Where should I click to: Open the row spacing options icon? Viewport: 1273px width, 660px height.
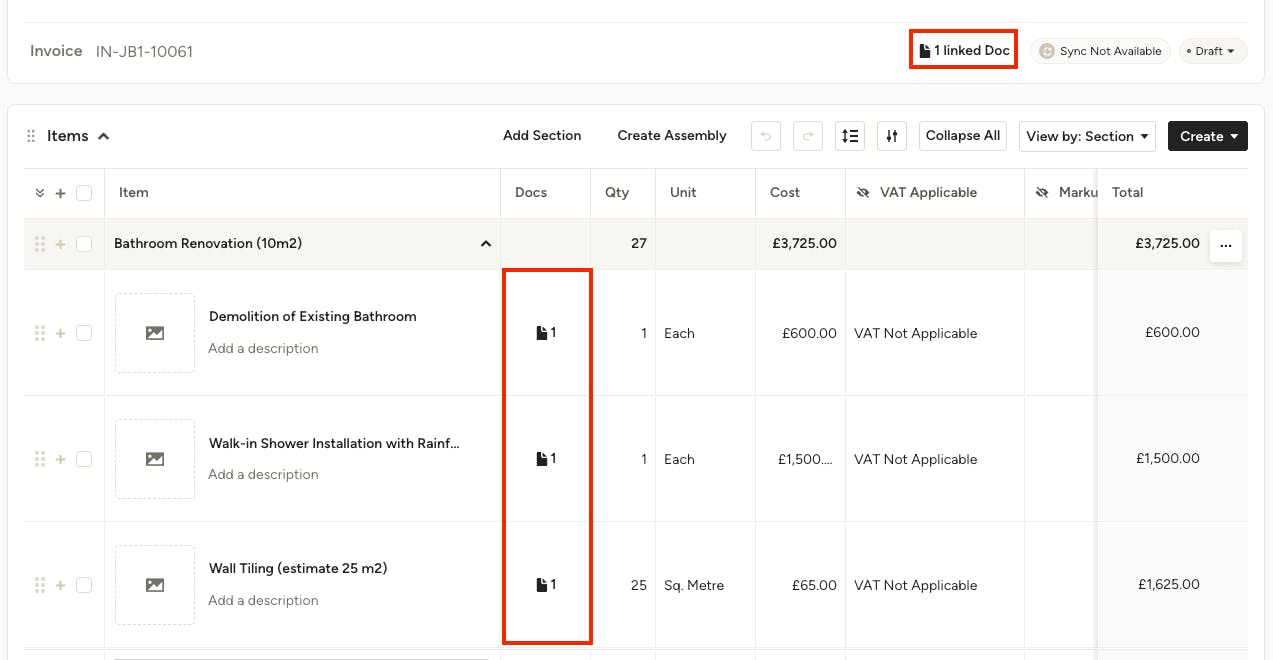click(850, 136)
